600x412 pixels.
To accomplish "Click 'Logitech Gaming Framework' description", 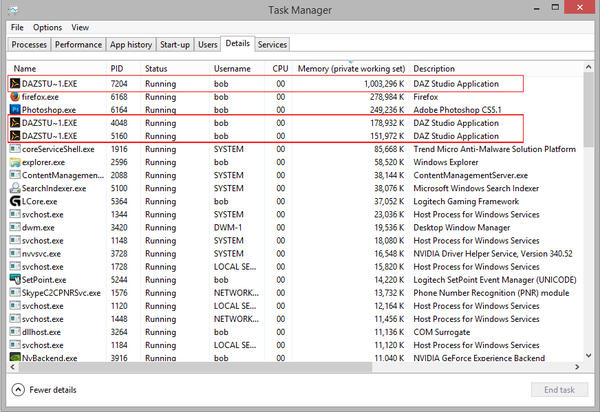I will click(466, 202).
